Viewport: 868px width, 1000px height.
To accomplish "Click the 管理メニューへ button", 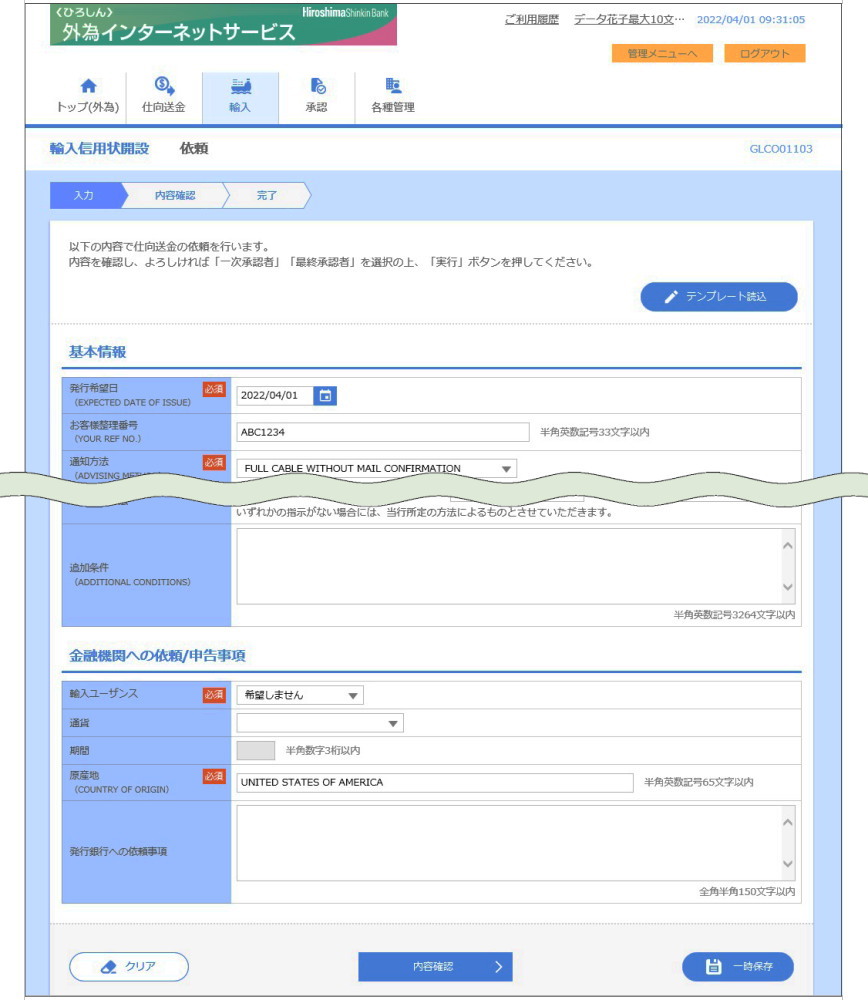I will point(661,53).
